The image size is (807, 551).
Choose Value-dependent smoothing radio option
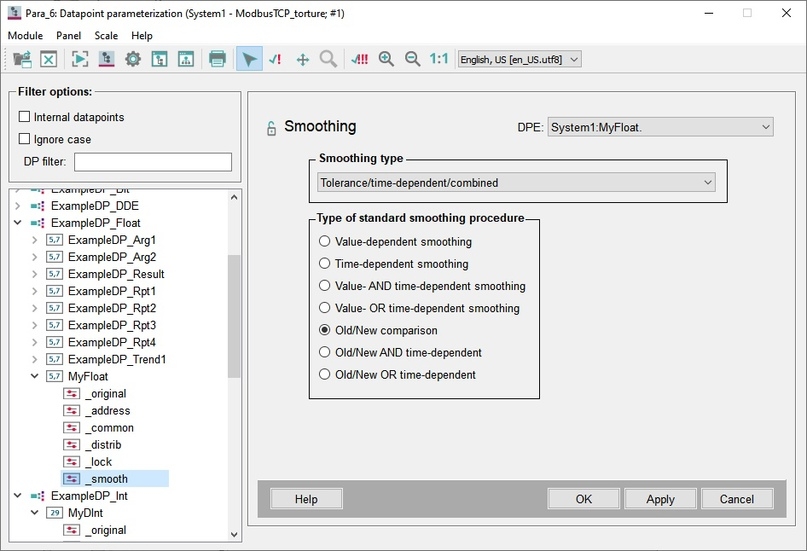pos(324,241)
